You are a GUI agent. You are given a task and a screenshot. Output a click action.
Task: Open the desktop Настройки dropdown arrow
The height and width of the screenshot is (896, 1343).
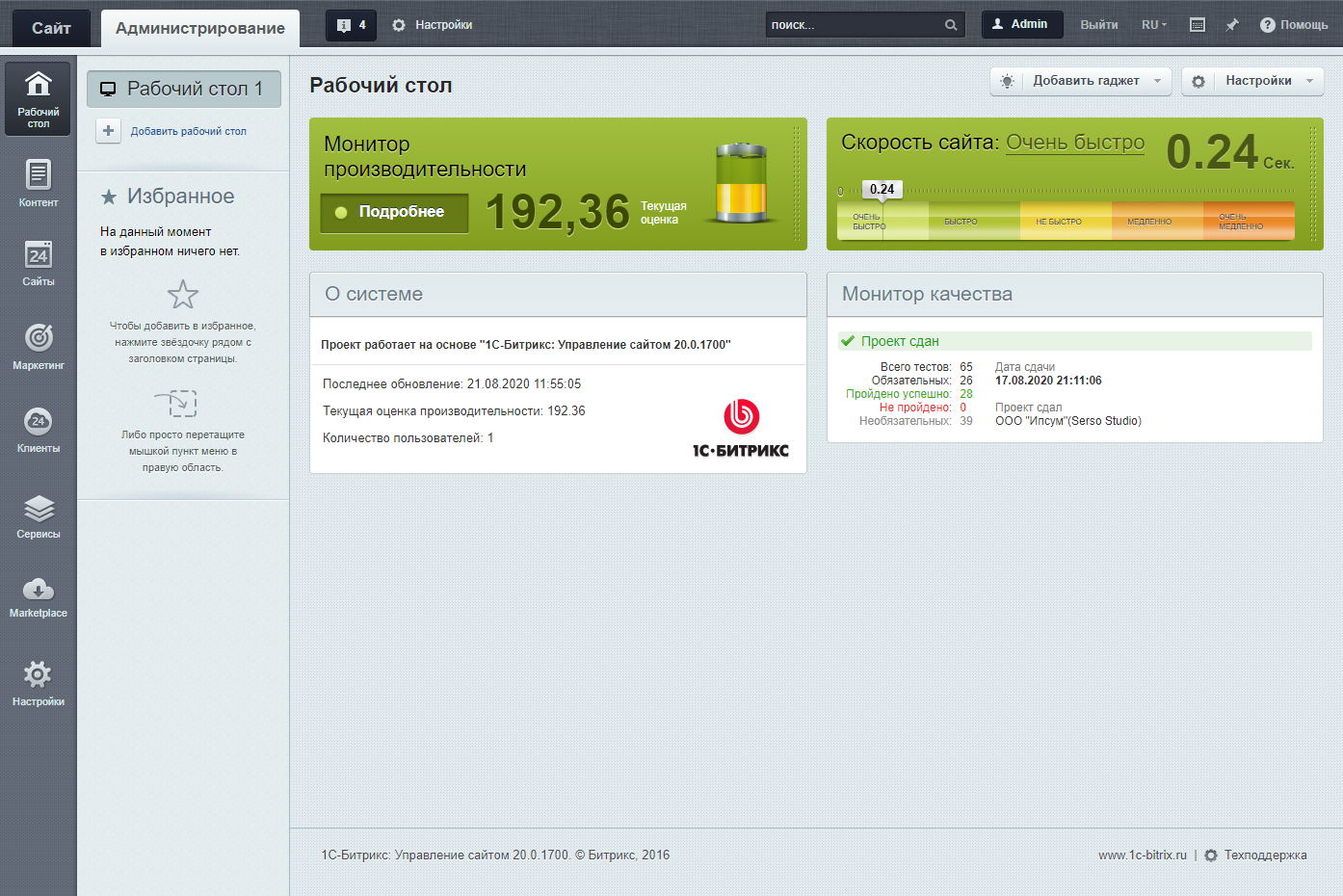1309,81
